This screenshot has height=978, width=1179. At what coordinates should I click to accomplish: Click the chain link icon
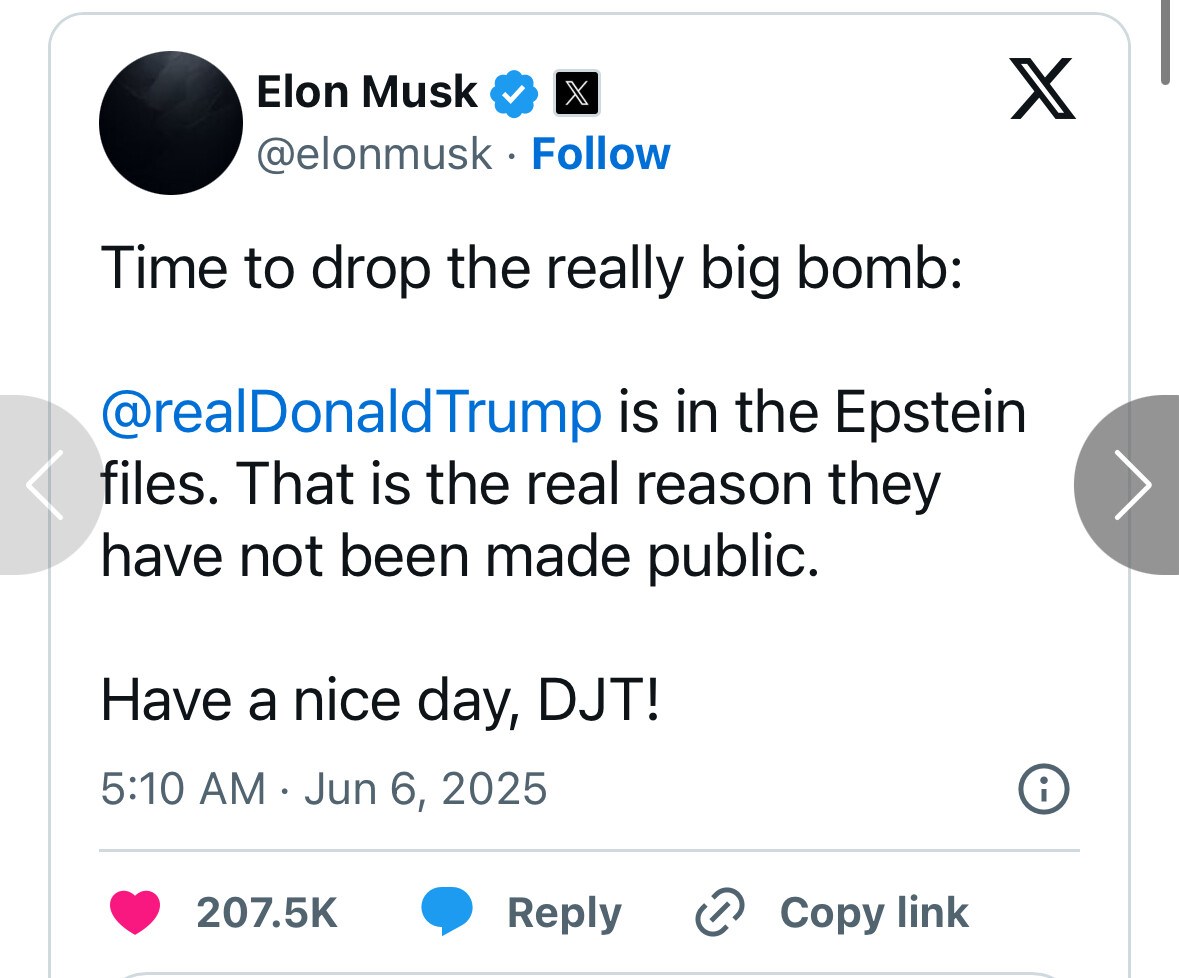coord(720,912)
